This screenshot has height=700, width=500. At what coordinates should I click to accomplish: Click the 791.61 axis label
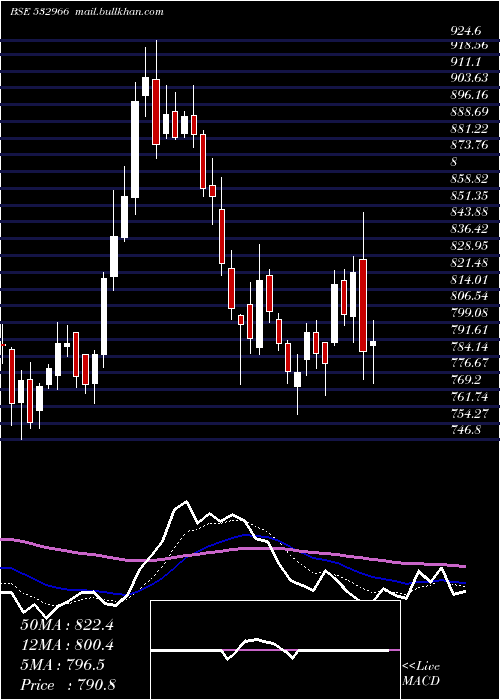pos(469,329)
